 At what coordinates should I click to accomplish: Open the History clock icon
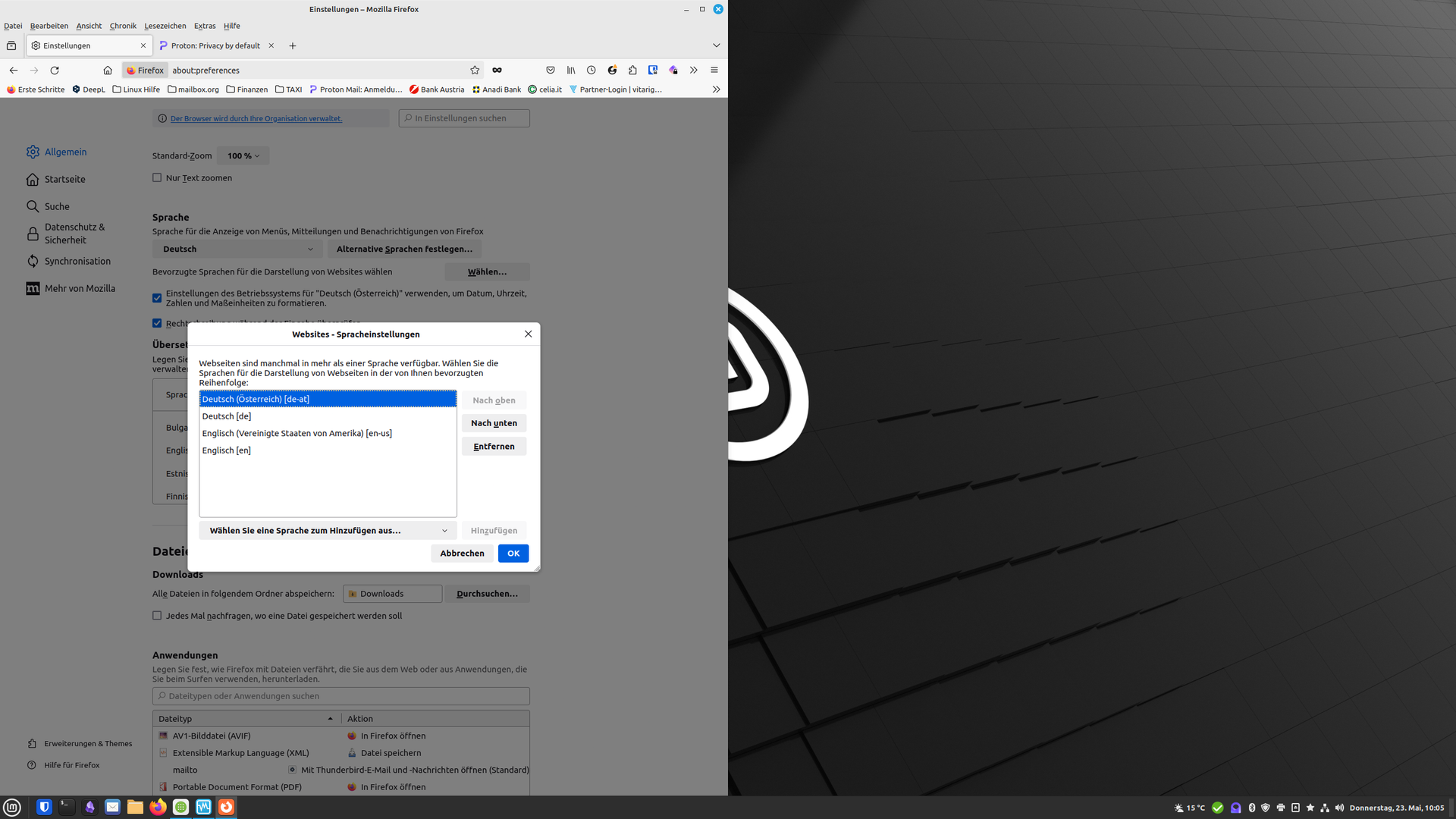point(591,70)
